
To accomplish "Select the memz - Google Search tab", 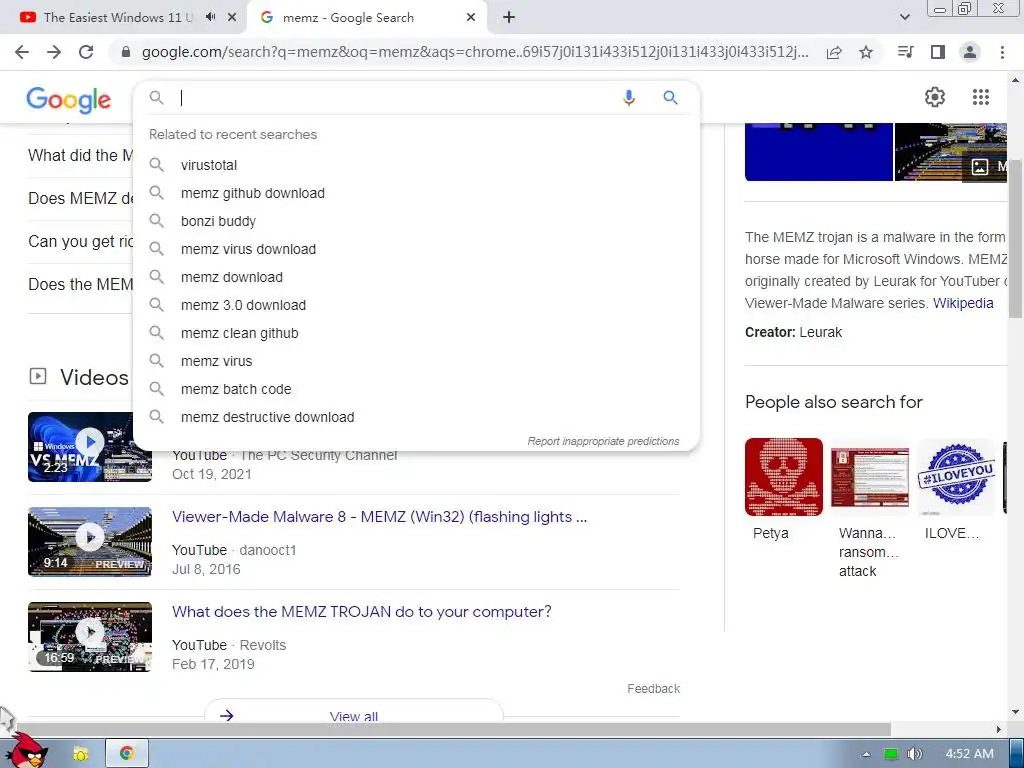I will point(348,18).
